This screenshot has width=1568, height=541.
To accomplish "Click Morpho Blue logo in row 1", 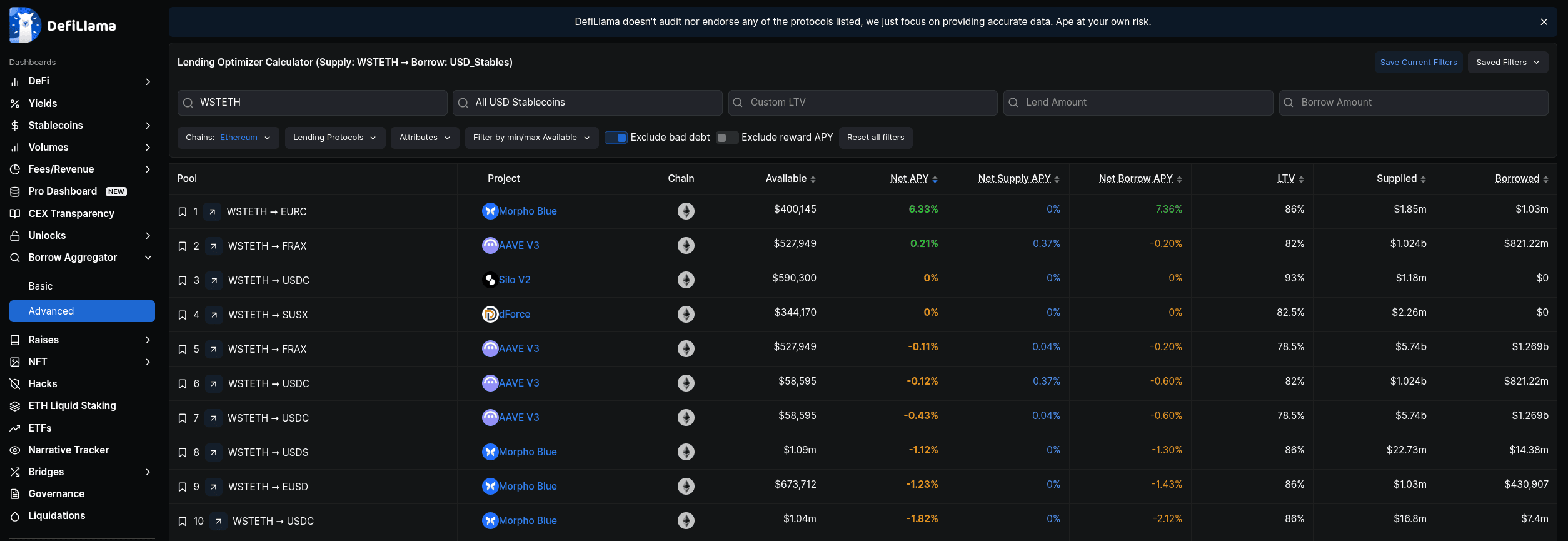I will pos(490,211).
